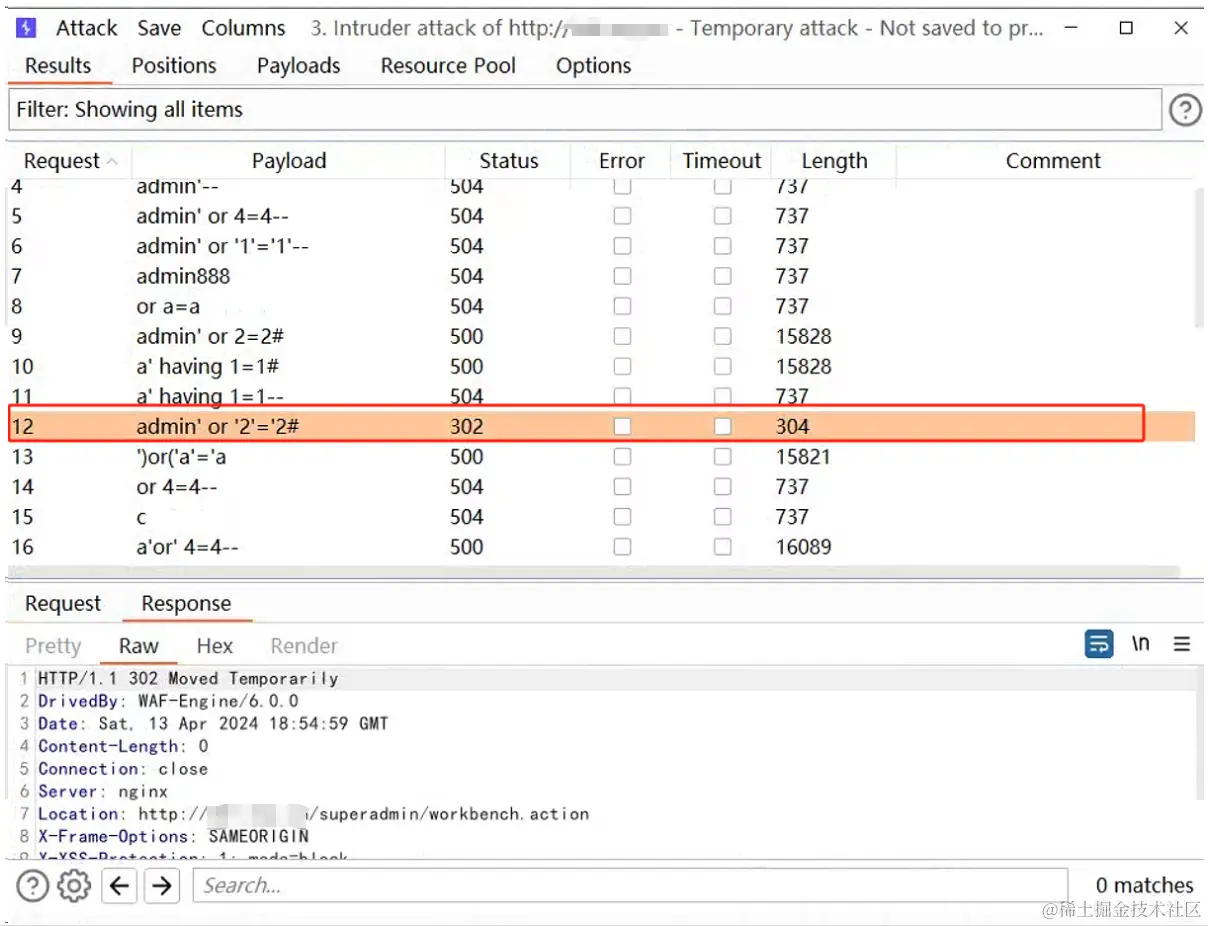The image size is (1208, 926).
Task: Toggle the word wrap icon in response viewer
Action: tap(1099, 644)
